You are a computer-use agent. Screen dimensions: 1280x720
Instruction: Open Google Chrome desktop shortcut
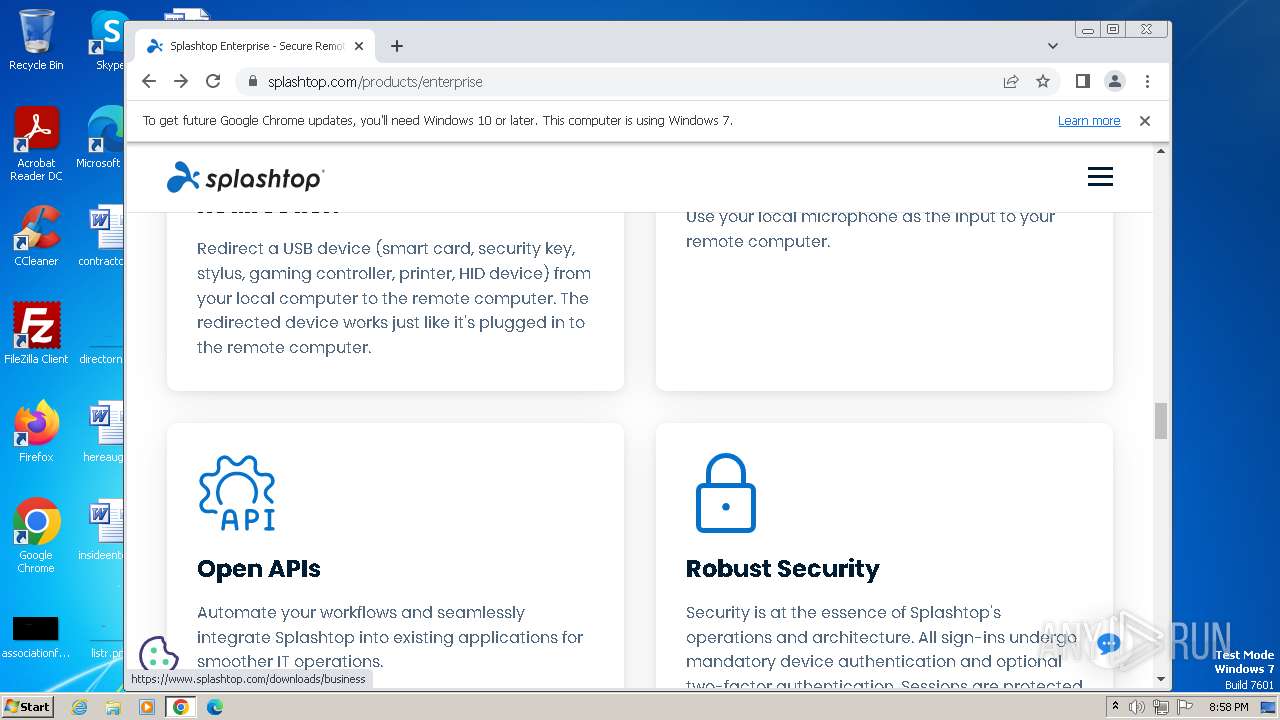click(36, 535)
